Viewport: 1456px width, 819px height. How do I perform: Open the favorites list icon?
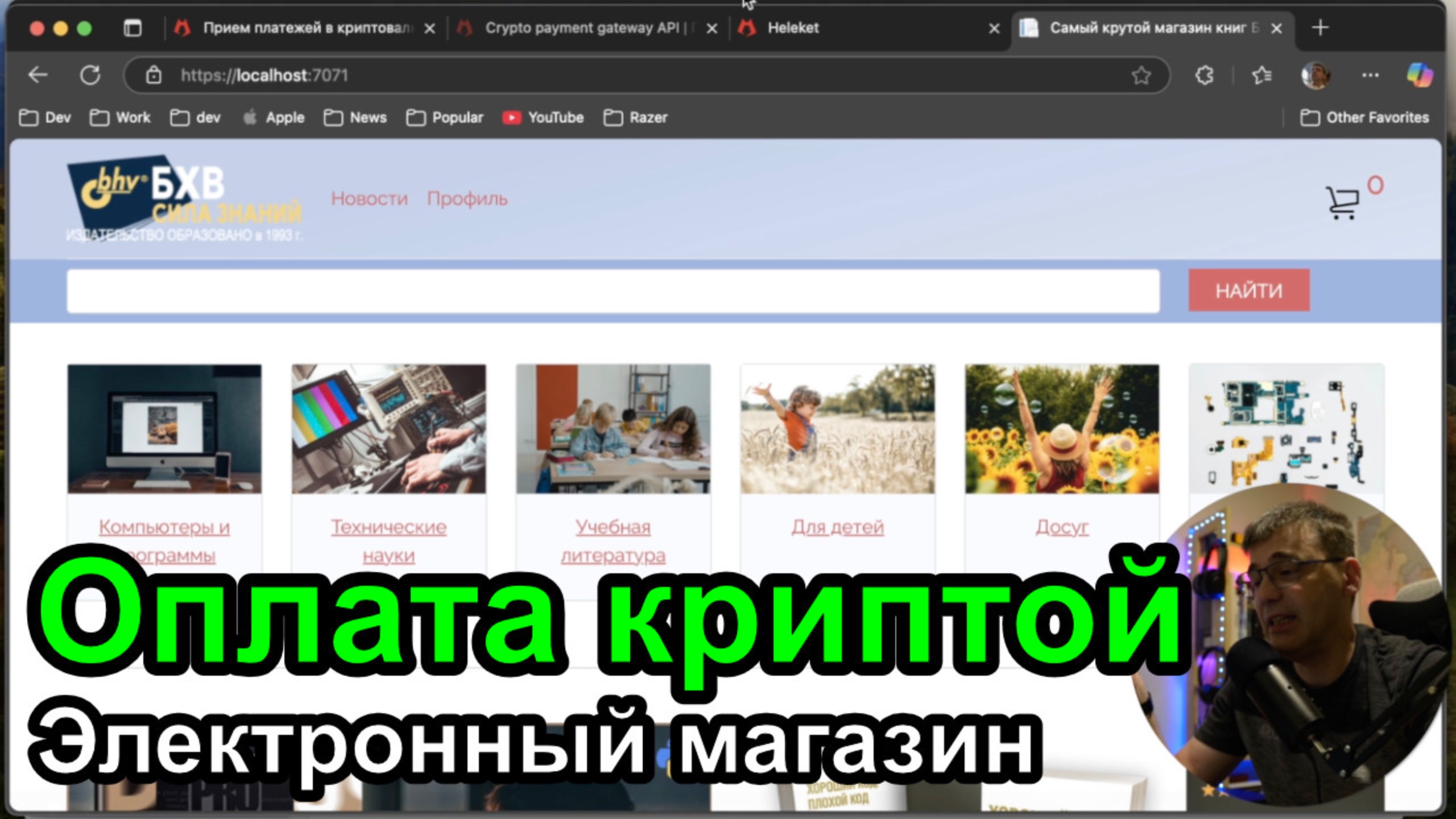click(1261, 75)
